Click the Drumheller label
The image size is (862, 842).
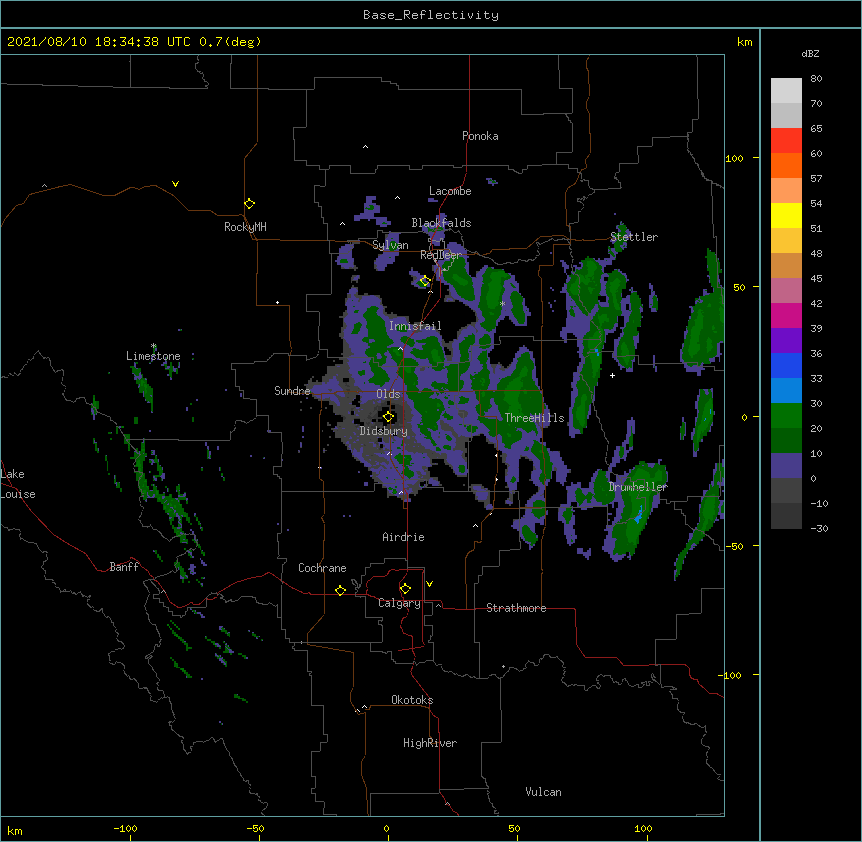[x=638, y=487]
